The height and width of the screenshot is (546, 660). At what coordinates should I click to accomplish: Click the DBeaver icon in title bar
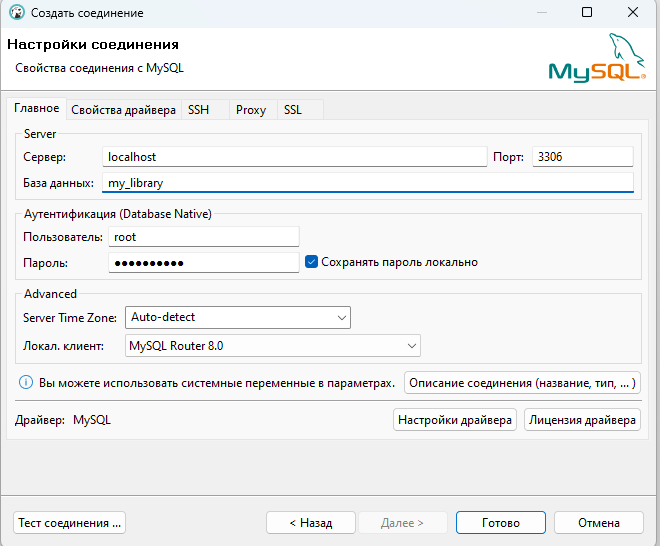[17, 13]
